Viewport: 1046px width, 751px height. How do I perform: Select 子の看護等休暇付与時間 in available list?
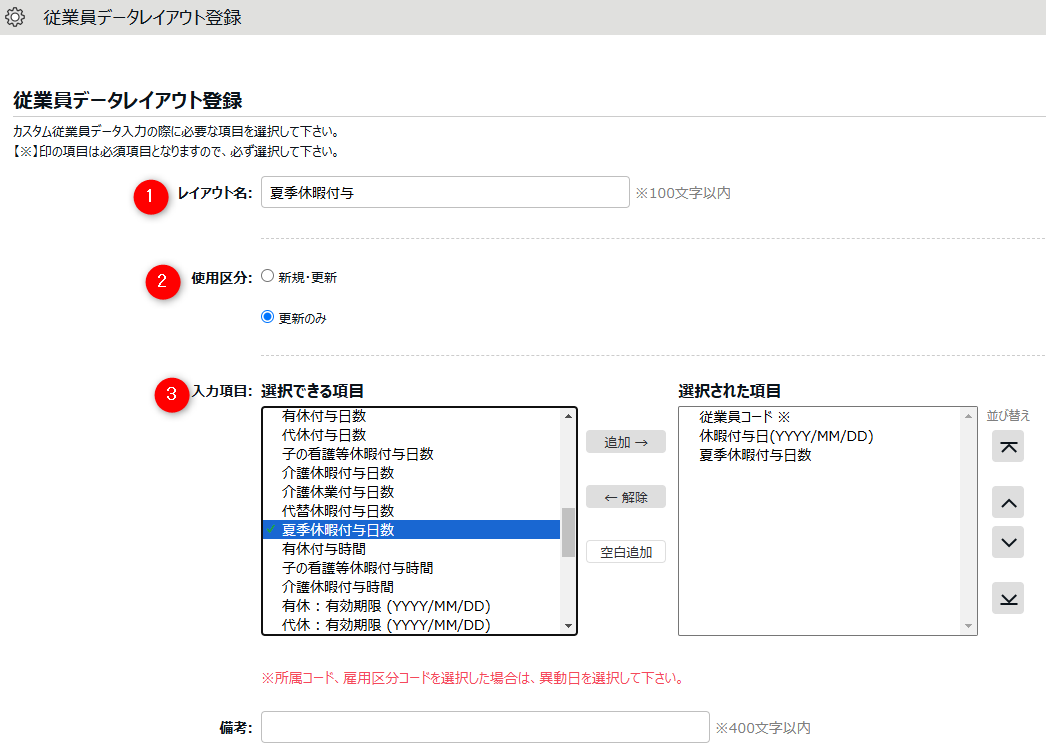pyautogui.click(x=357, y=568)
